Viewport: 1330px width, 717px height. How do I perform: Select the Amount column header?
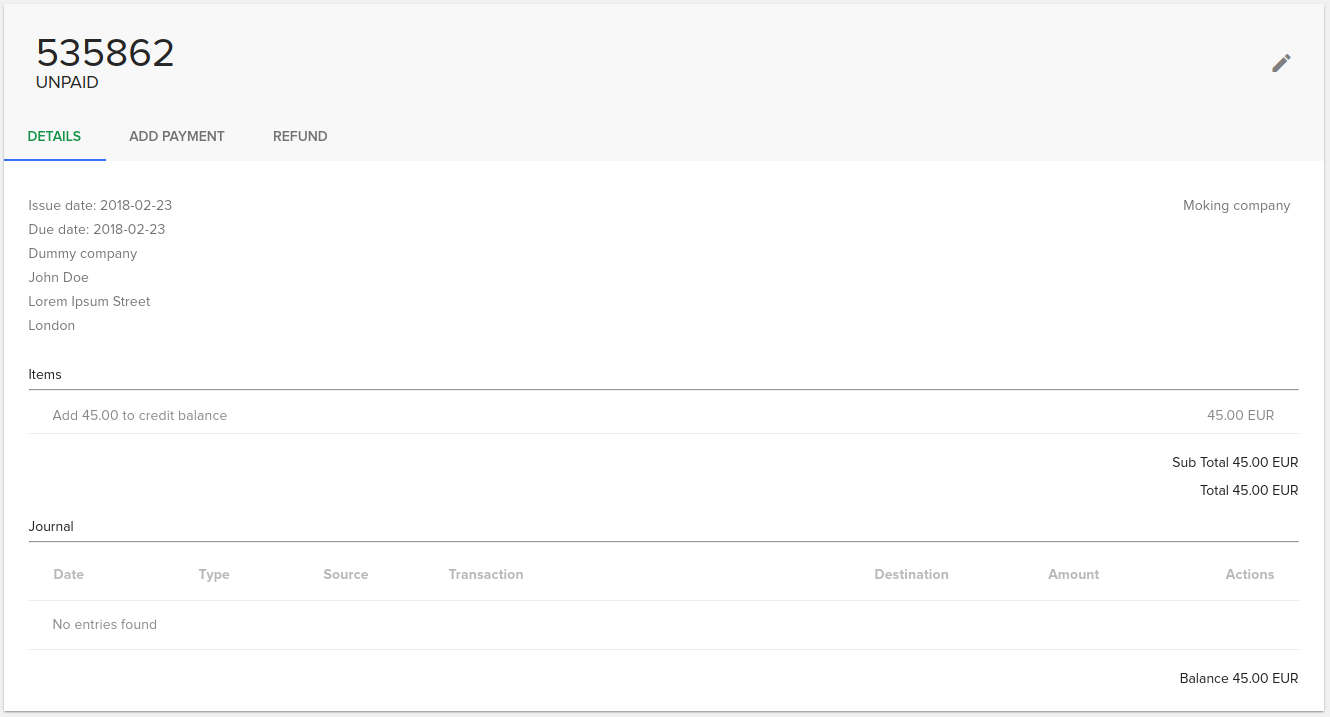click(x=1073, y=574)
